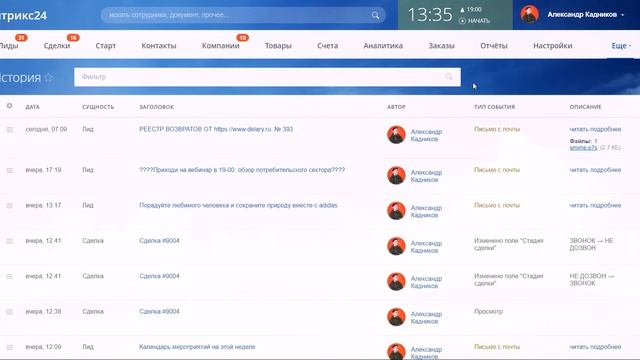Open Александр Кадников user menu dropdown
640x360 pixels.
pos(586,15)
